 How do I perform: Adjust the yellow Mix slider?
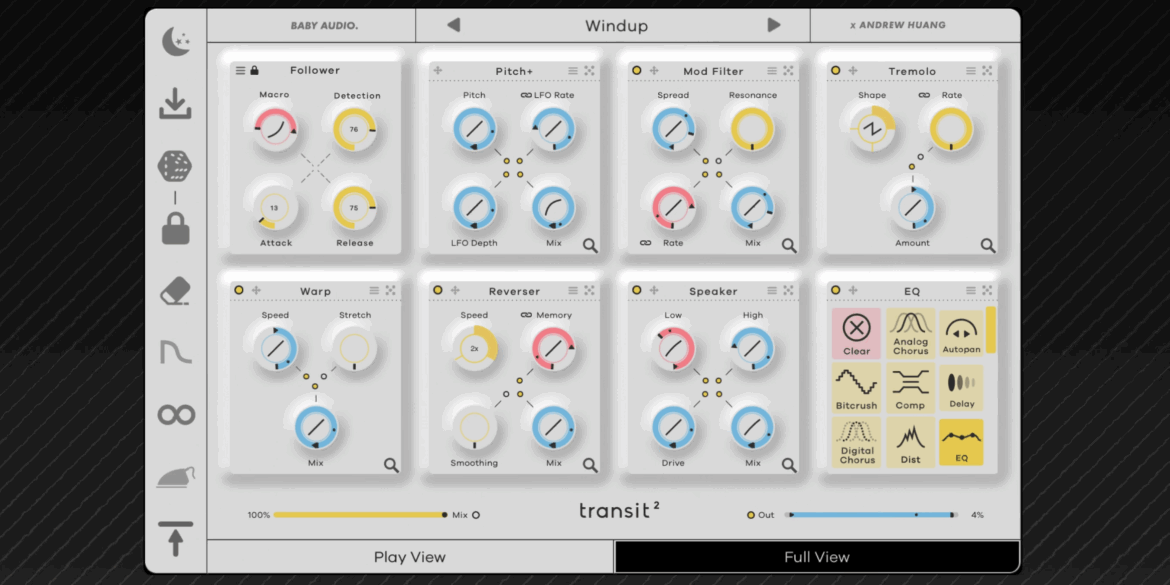click(360, 514)
